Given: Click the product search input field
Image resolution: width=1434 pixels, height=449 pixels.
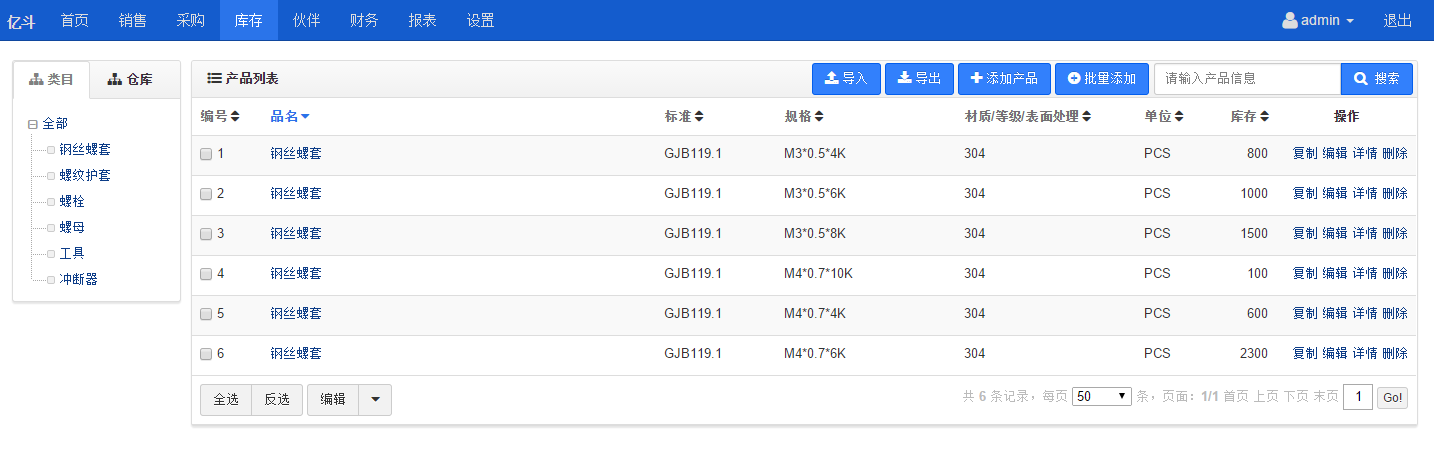Looking at the screenshot, I should pyautogui.click(x=1247, y=79).
